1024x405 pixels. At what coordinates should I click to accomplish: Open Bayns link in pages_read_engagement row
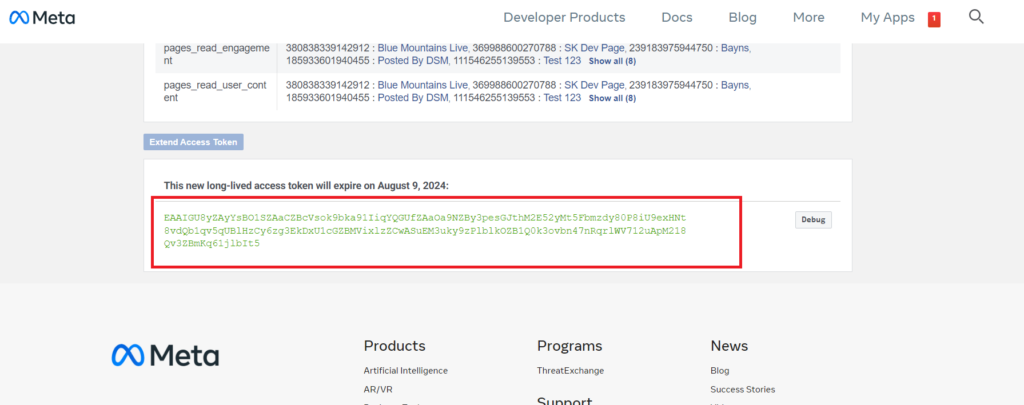pos(735,48)
